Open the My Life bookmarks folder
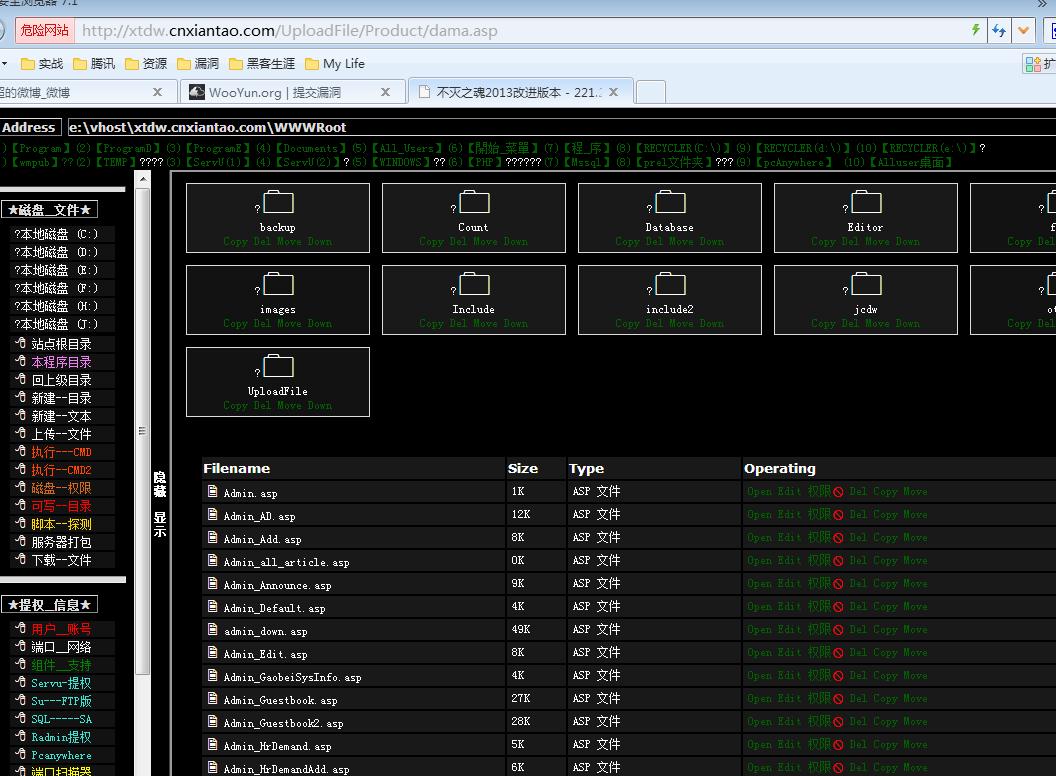Viewport: 1056px width, 776px height. [335, 63]
